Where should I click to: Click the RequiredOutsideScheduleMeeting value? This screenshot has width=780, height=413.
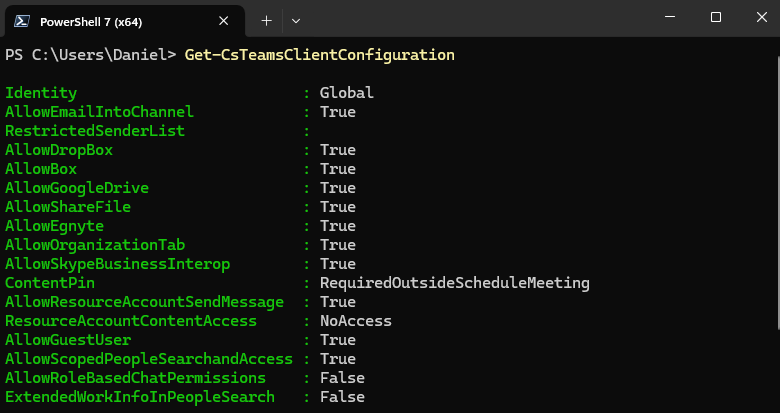click(455, 283)
